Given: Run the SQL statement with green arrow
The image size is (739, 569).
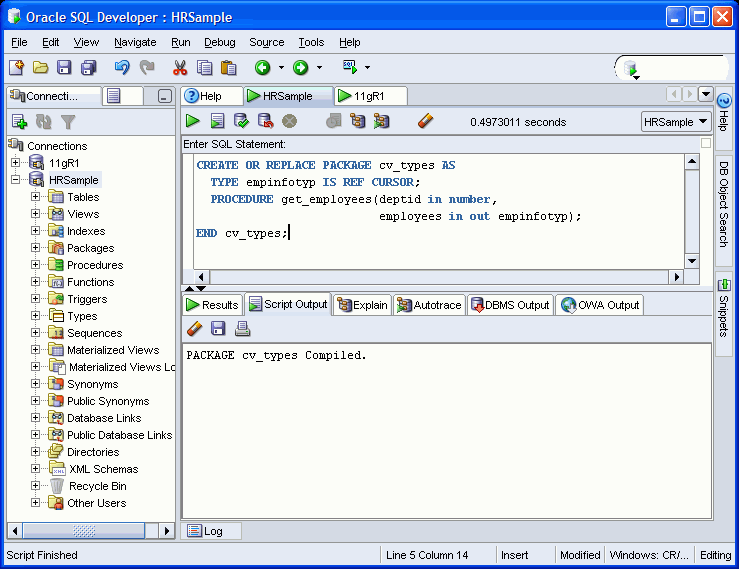Looking at the screenshot, I should [x=193, y=121].
